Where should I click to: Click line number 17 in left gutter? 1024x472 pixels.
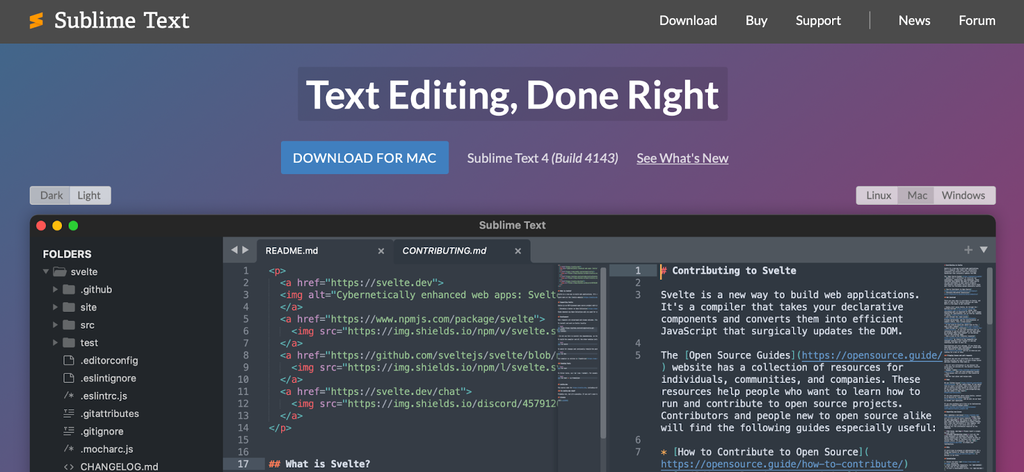(244, 464)
